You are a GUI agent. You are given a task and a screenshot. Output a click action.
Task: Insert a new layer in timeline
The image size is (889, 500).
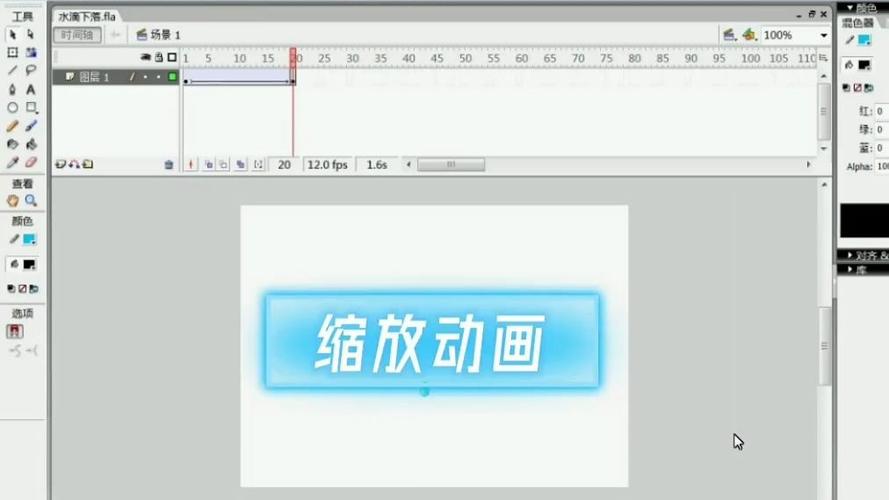tap(60, 164)
